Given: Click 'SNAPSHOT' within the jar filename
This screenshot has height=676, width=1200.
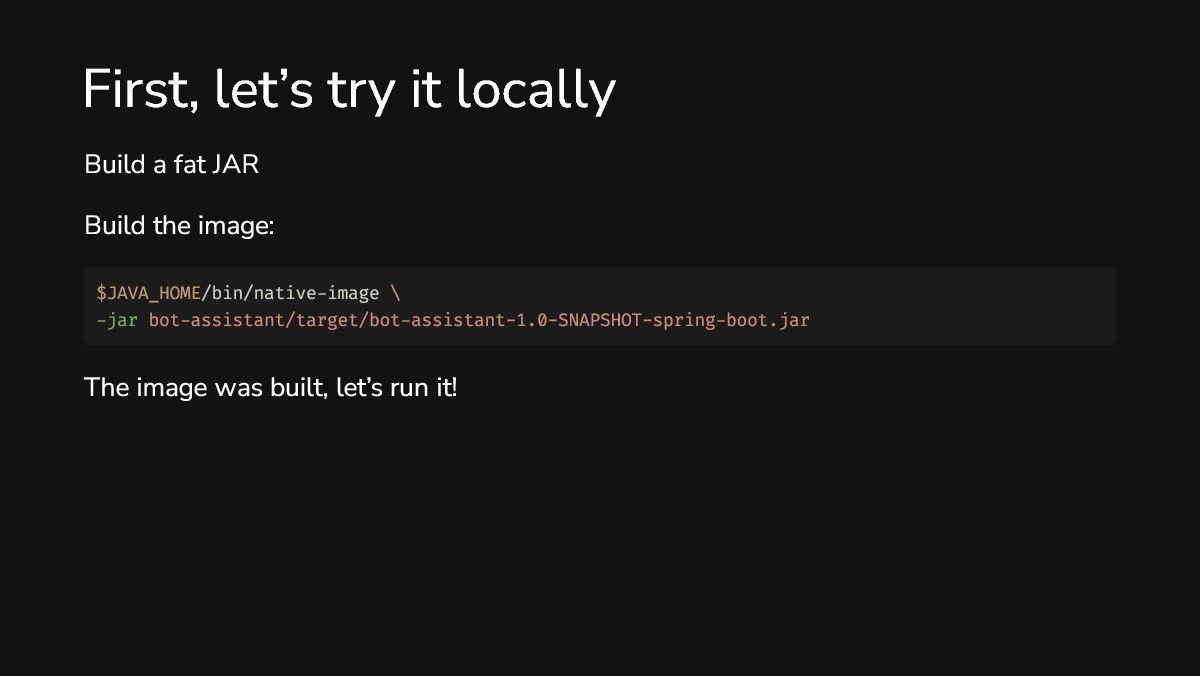Looking at the screenshot, I should (x=600, y=321).
